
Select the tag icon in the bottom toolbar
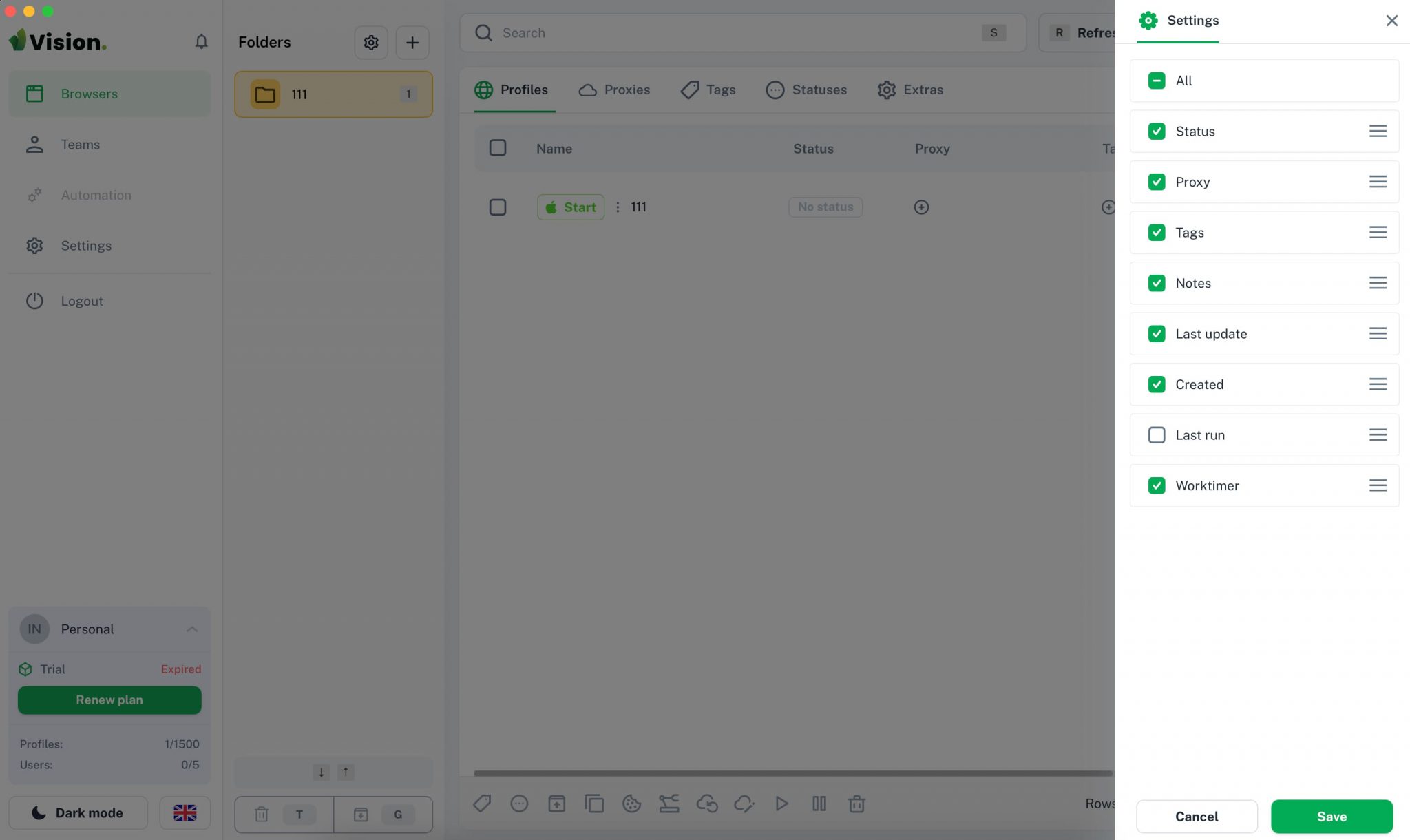(x=481, y=804)
